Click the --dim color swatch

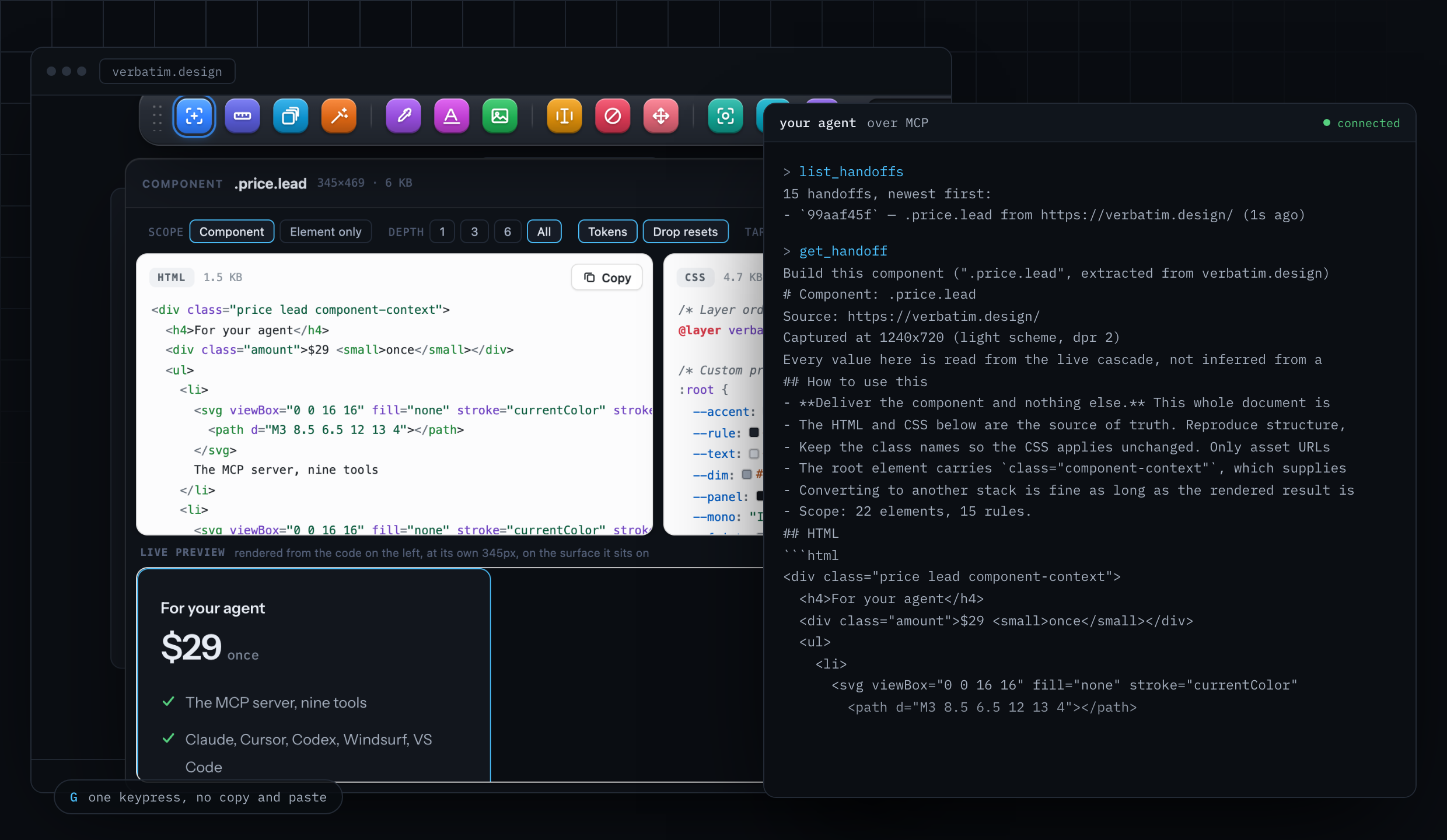pyautogui.click(x=746, y=474)
